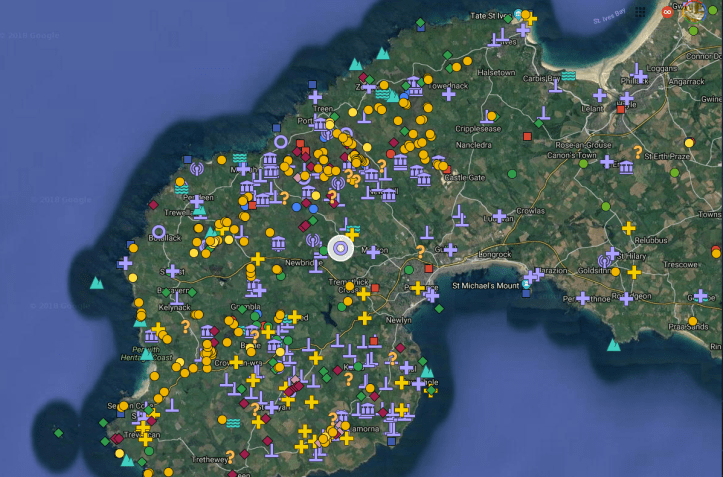This screenshot has width=723, height=477.
Task: Click the purple ring marker at Botallack
Action: (160, 233)
